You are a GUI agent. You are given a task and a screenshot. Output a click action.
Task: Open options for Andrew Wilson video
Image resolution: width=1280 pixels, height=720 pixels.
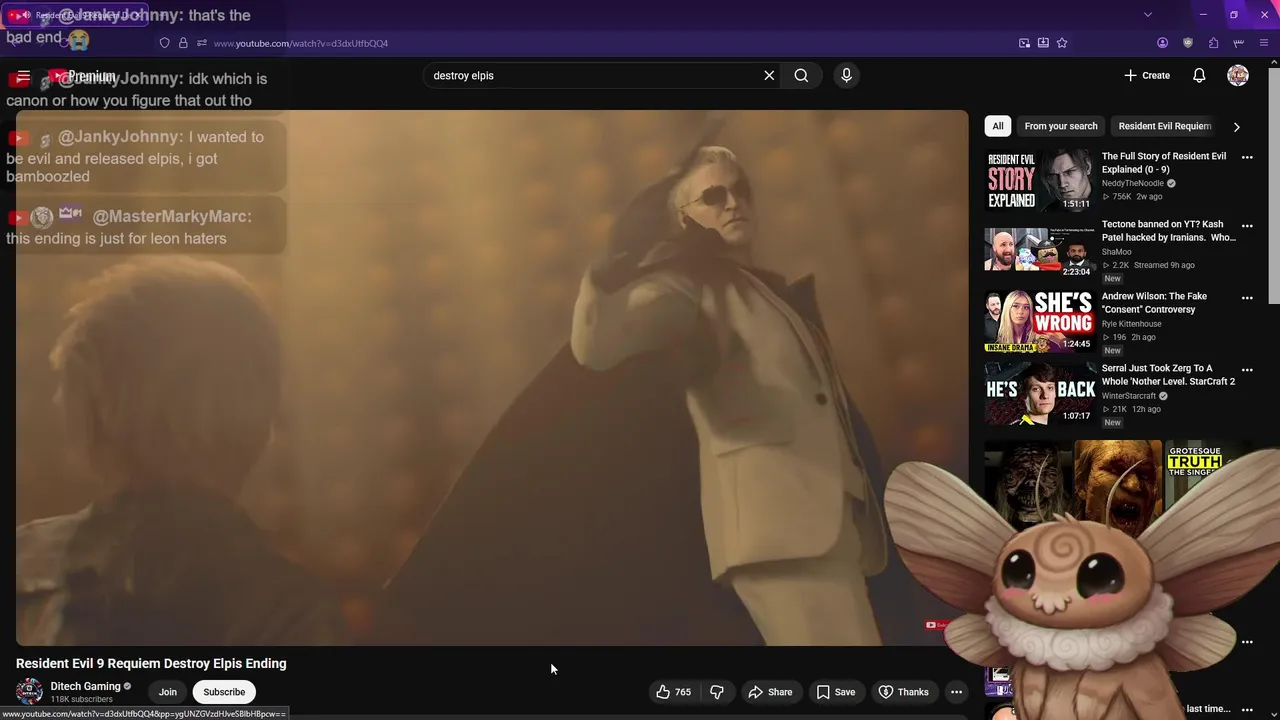(x=1247, y=298)
